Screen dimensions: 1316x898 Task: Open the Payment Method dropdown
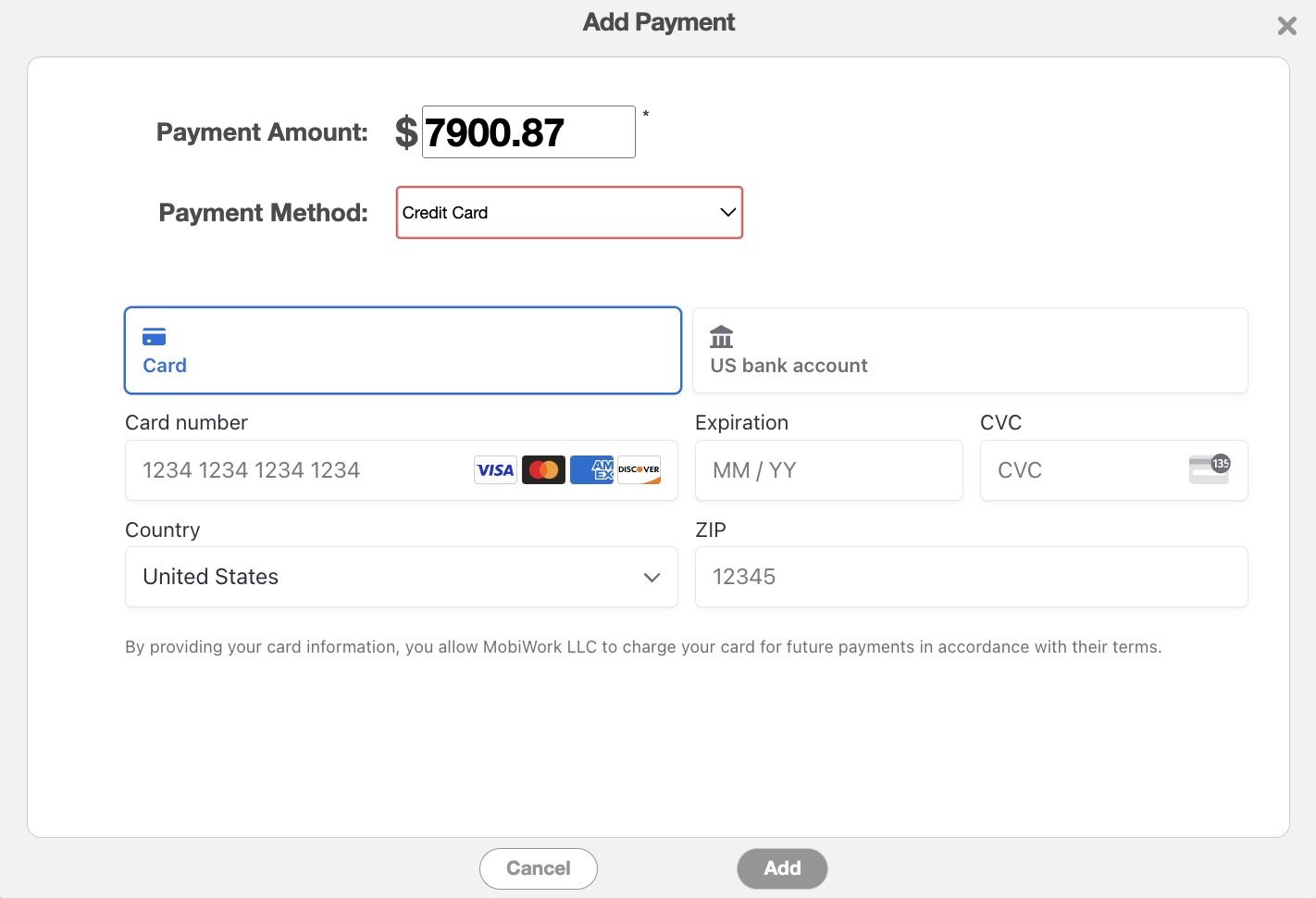pyautogui.click(x=569, y=213)
